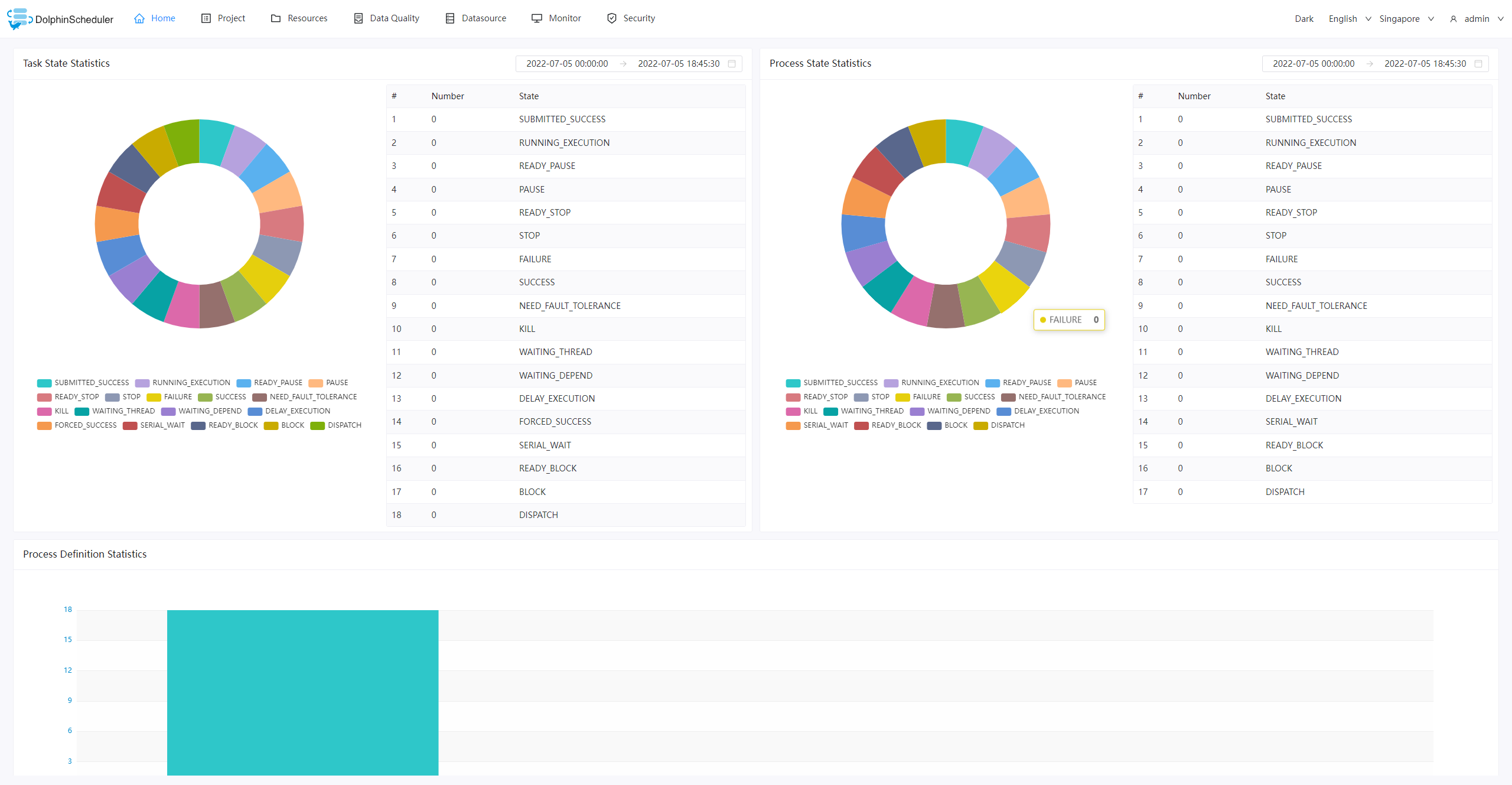The image size is (1512, 785).
Task: Open the Security menu
Action: point(638,18)
